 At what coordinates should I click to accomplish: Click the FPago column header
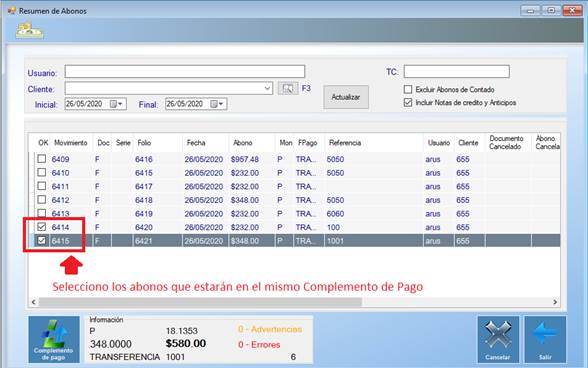[309, 143]
